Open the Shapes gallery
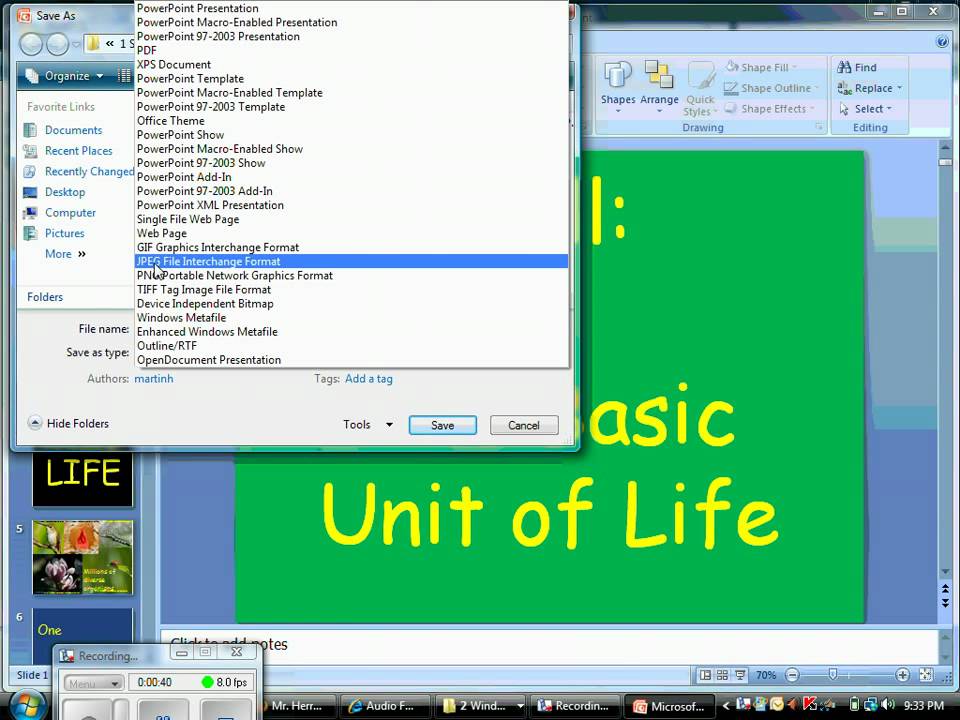960x720 pixels. [618, 87]
